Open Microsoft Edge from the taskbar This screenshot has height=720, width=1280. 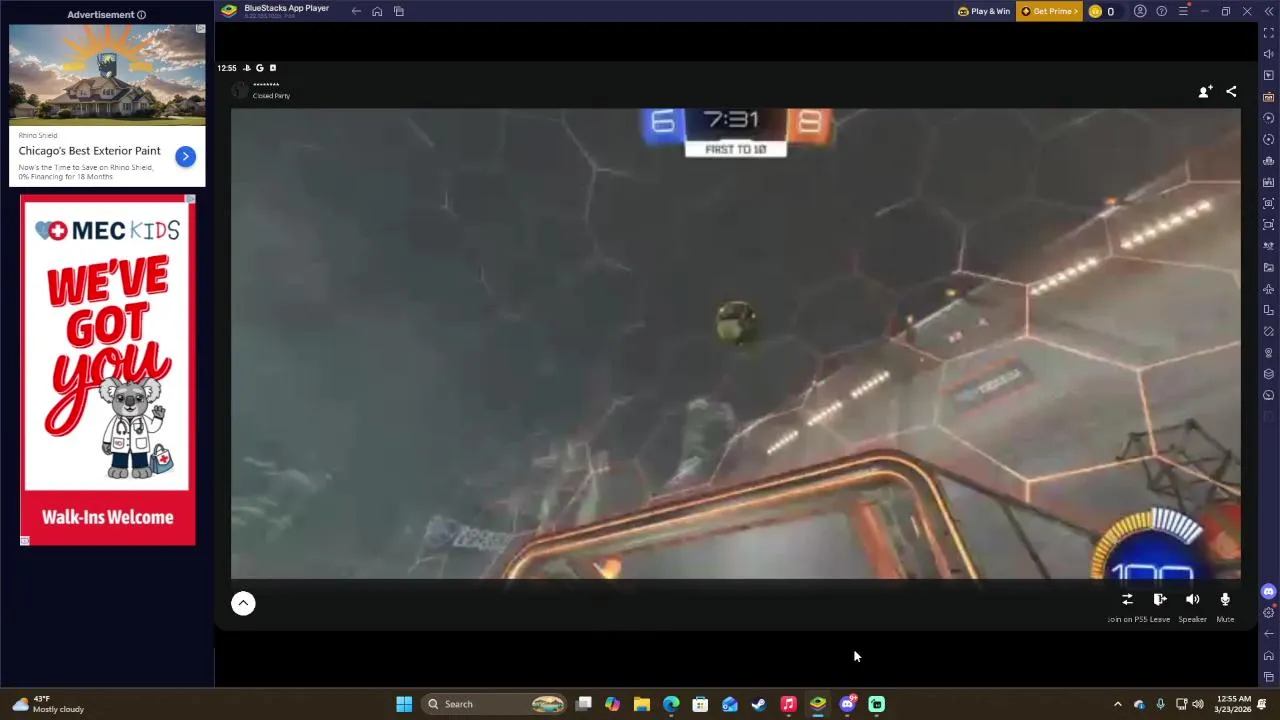pyautogui.click(x=671, y=704)
